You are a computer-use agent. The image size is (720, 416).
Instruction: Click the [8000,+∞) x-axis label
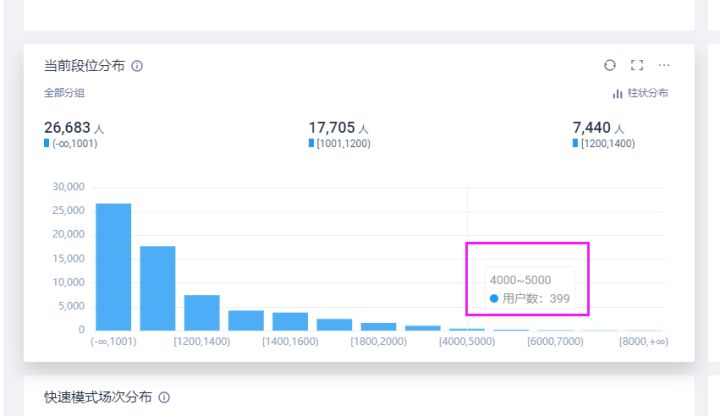642,341
